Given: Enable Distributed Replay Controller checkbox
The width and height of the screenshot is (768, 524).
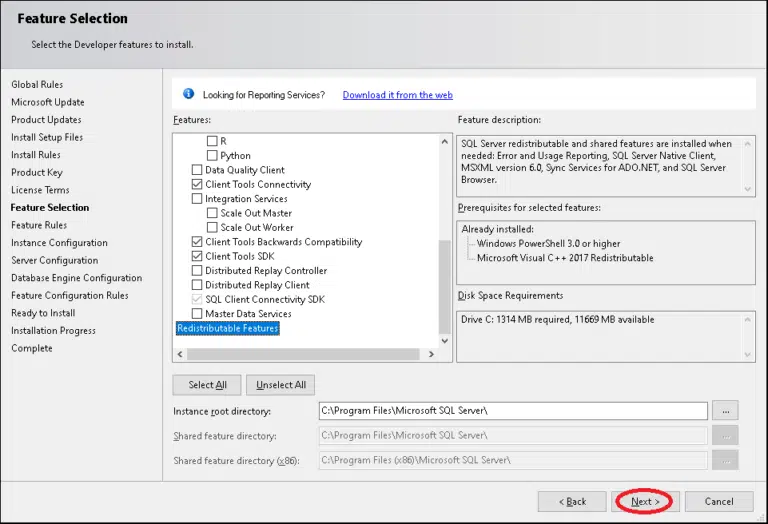Looking at the screenshot, I should click(x=197, y=270).
